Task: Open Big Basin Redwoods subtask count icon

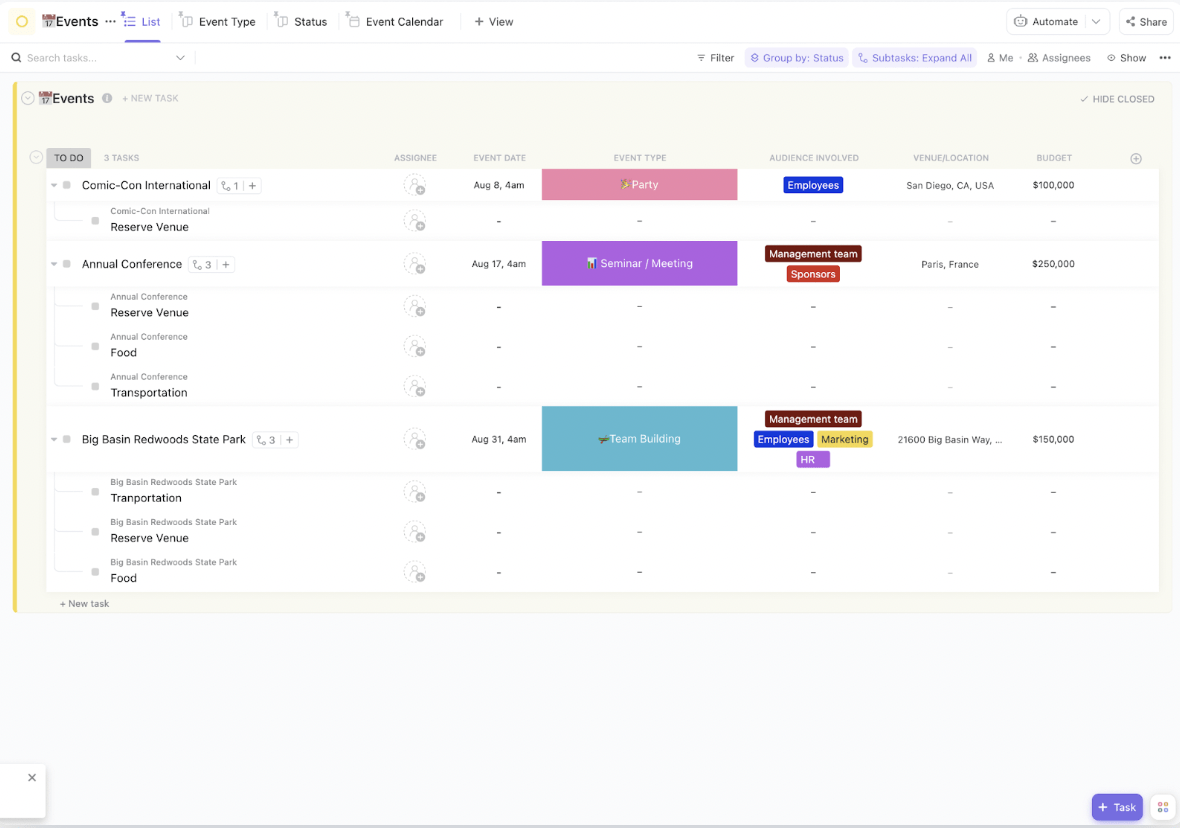Action: [x=266, y=440]
